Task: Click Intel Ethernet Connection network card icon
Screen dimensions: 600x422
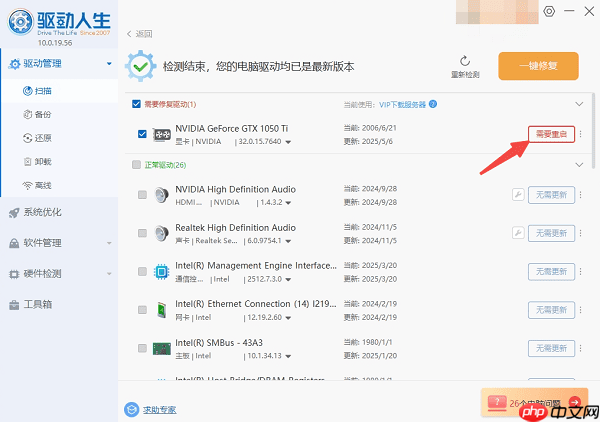Action: [161, 310]
